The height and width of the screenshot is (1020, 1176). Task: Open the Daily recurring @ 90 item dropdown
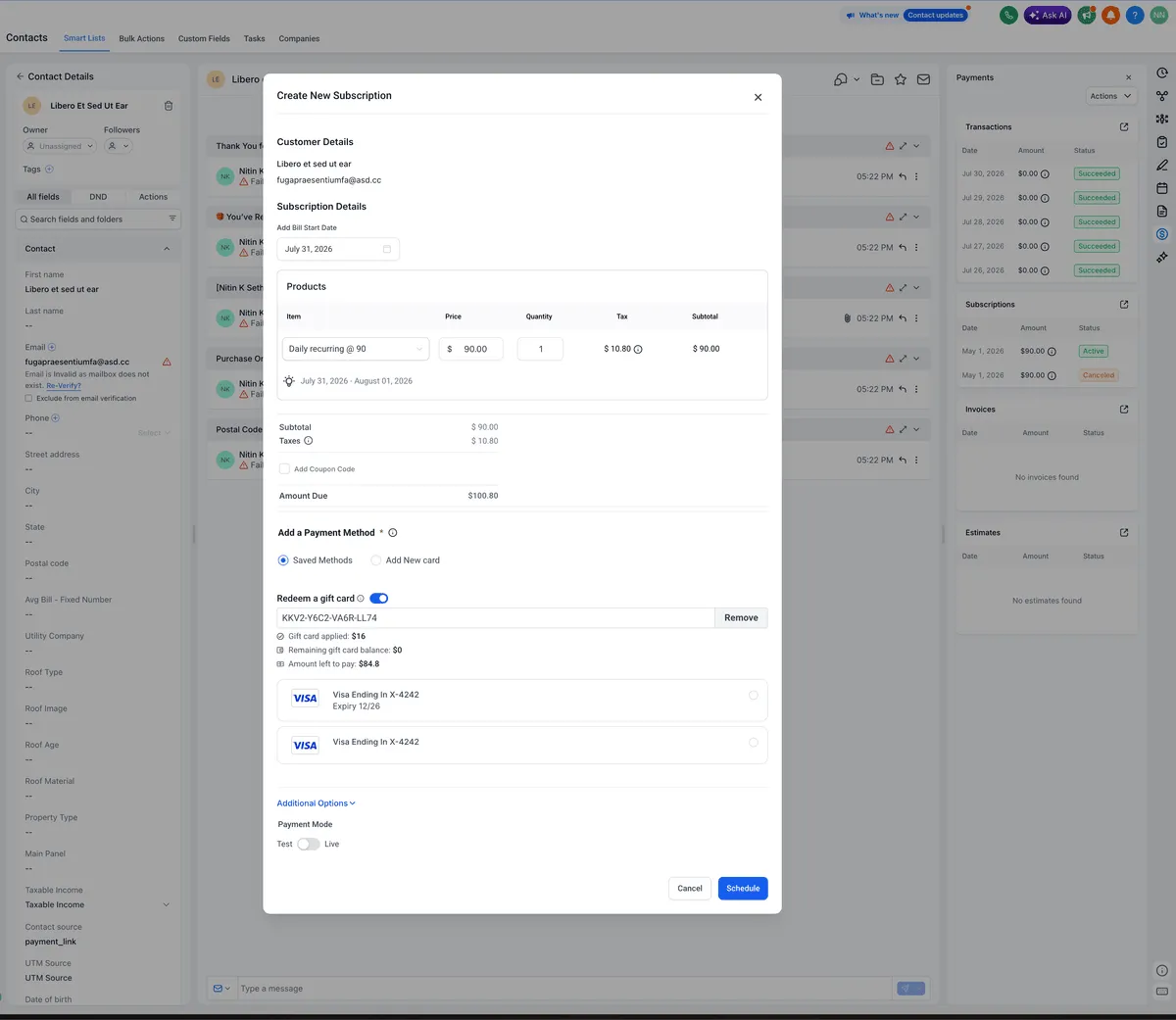click(x=356, y=349)
